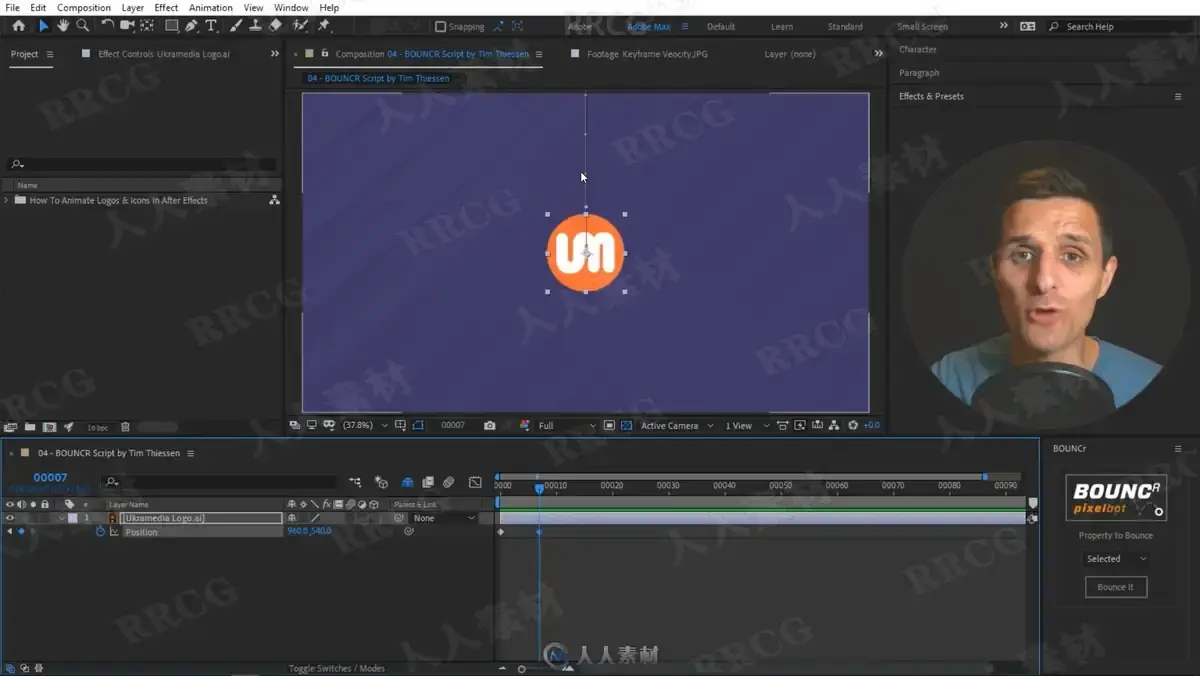This screenshot has height=676, width=1200.
Task: Select the Selection arrow tool
Action: [x=43, y=26]
